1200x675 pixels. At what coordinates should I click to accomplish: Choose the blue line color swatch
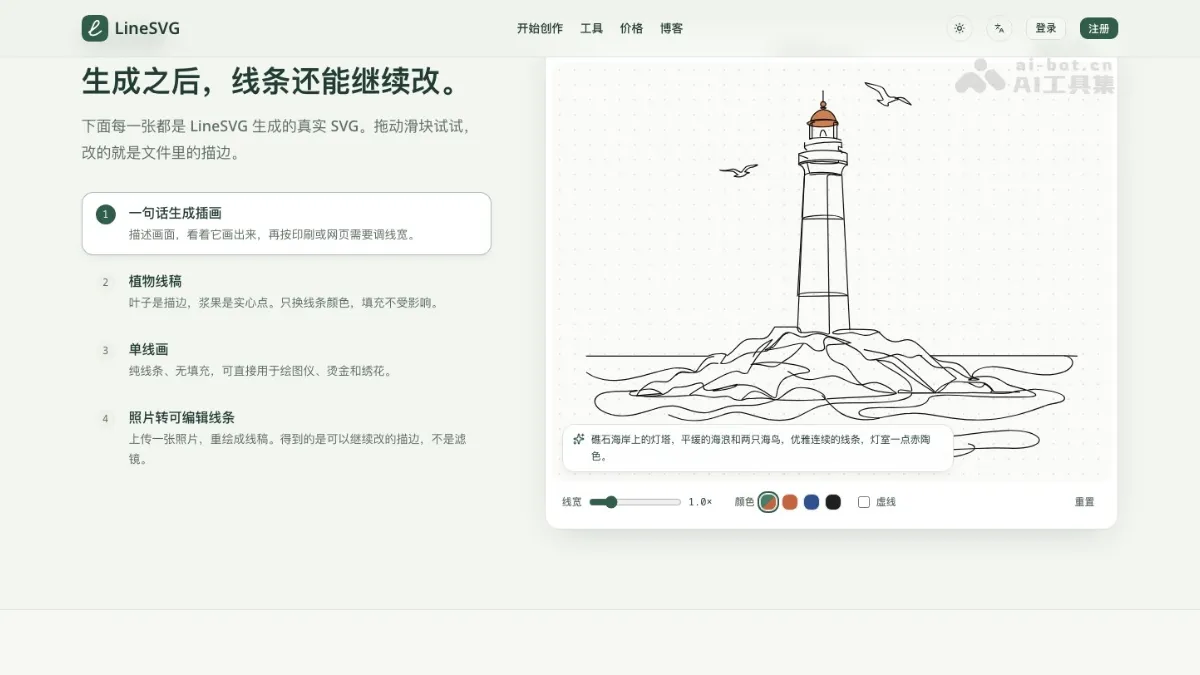811,502
